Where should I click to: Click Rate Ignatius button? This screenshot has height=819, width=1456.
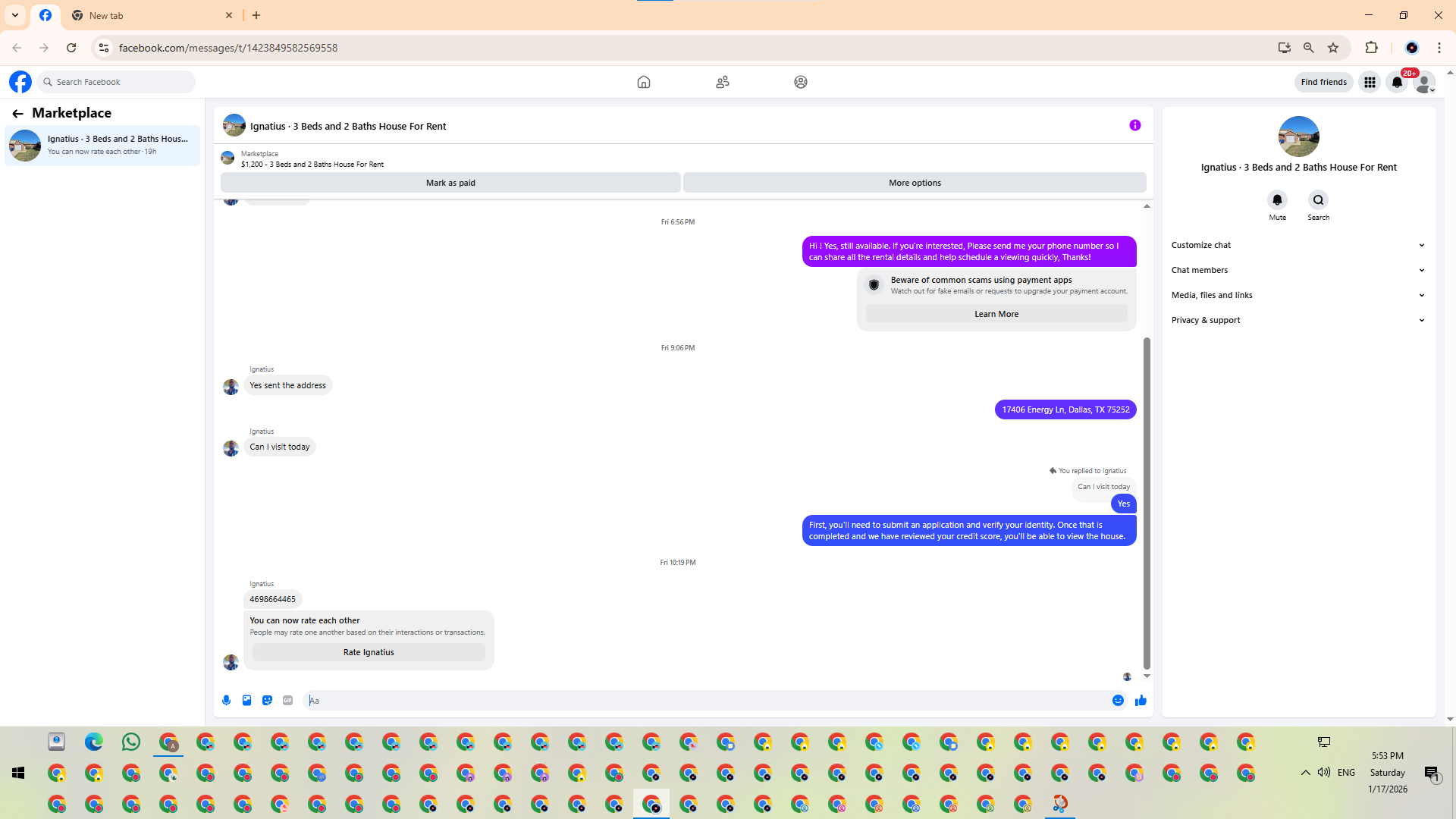369,652
